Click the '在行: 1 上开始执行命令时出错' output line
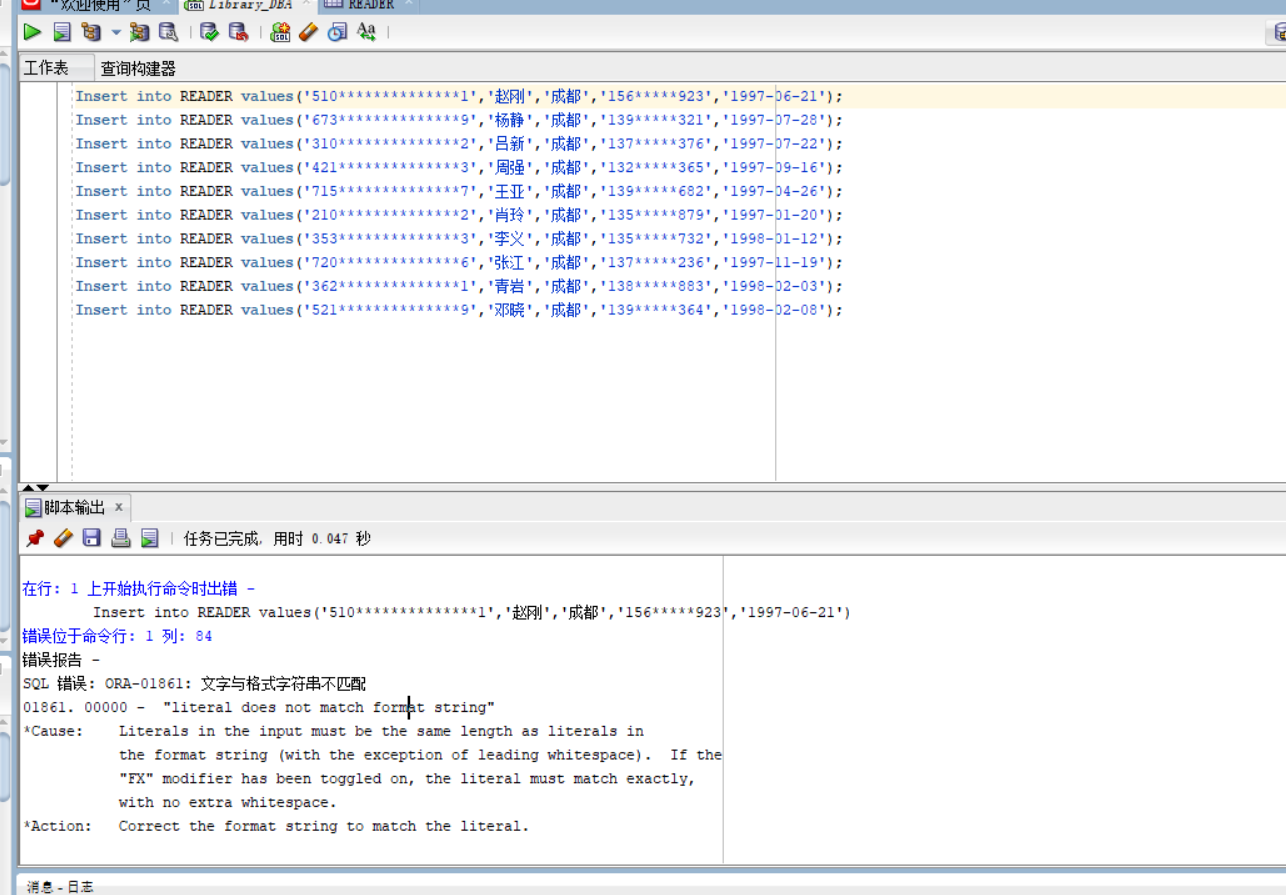 click(138, 589)
